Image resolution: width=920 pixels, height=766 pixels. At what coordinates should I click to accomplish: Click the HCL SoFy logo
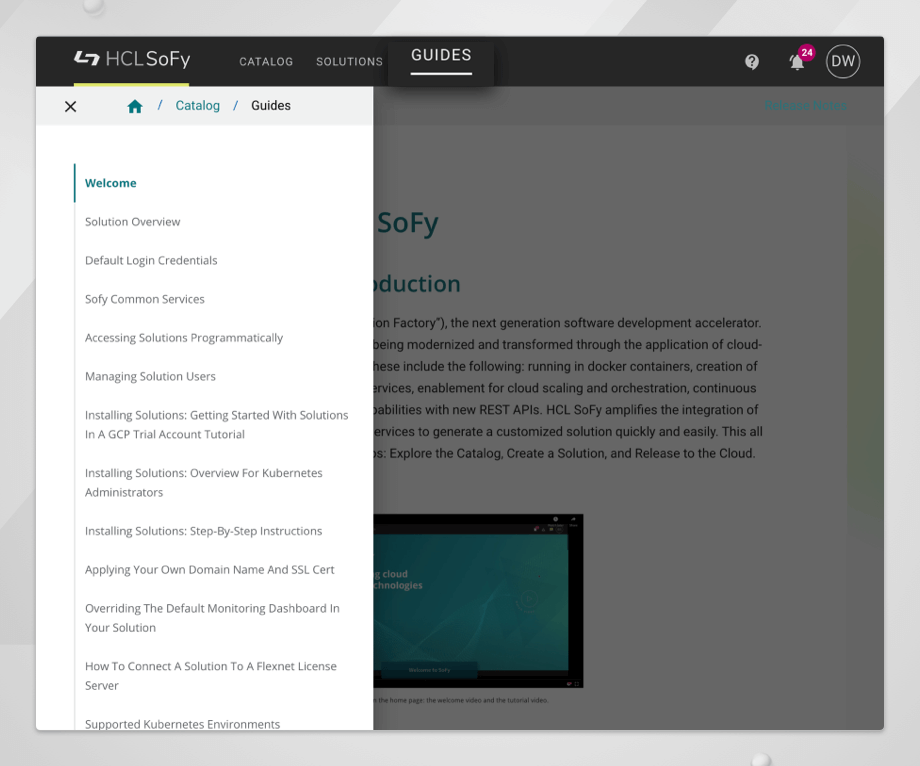point(132,60)
